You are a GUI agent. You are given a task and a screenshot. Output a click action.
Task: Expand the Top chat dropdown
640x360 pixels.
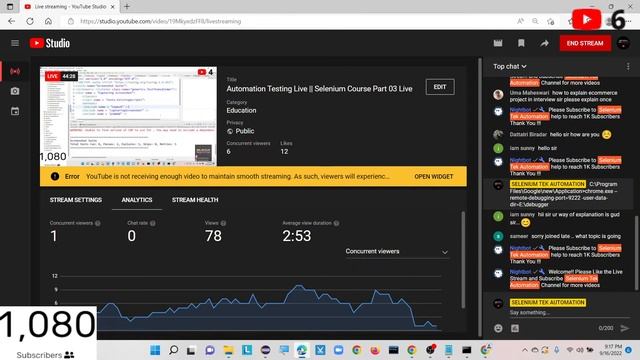[510, 67]
